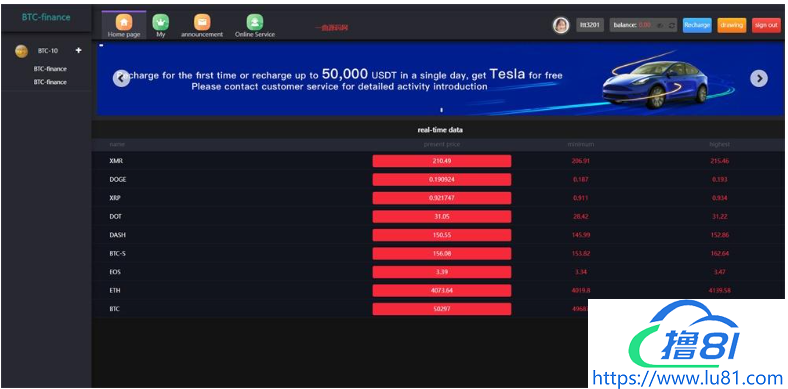
Task: Click the XMR present price 210.49
Action: (442, 161)
